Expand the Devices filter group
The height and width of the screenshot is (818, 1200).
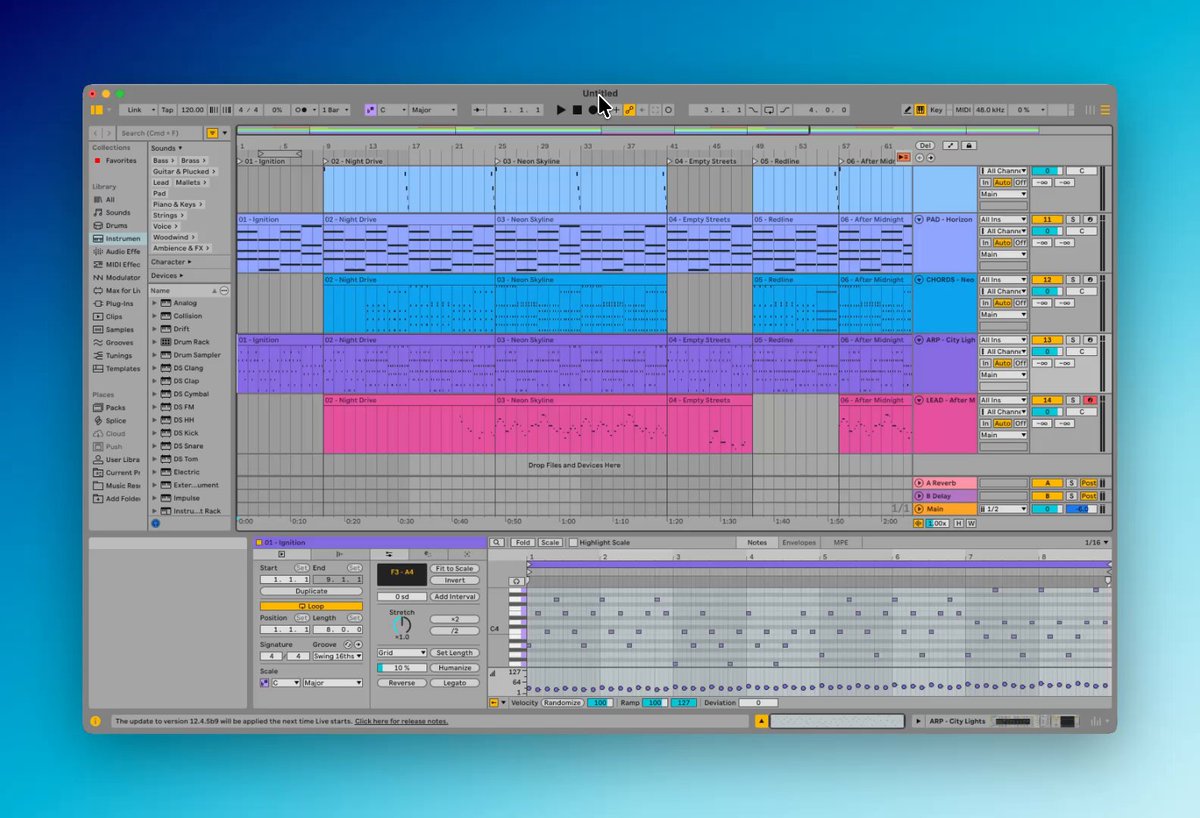click(x=166, y=275)
